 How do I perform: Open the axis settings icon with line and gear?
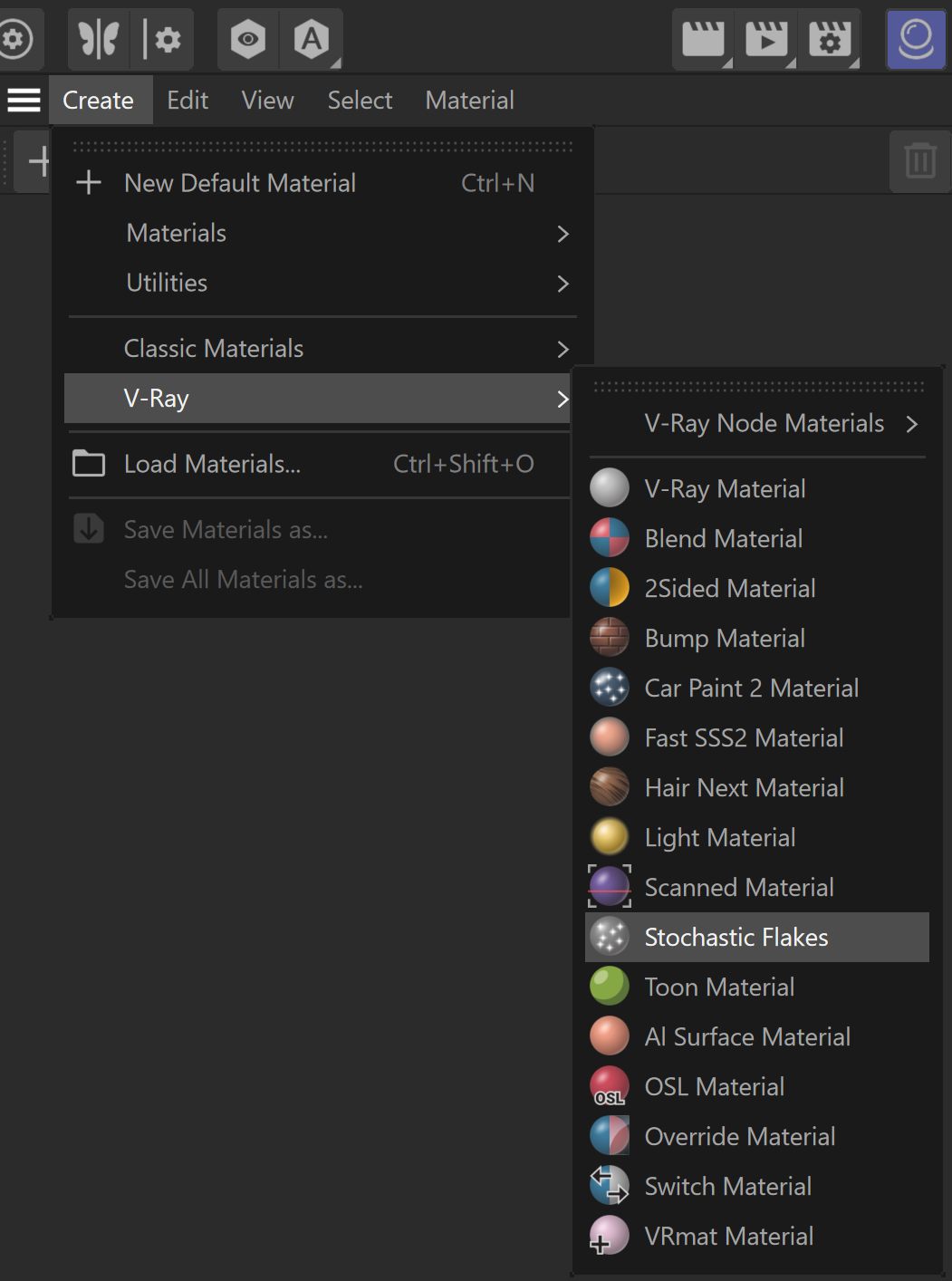coord(162,40)
